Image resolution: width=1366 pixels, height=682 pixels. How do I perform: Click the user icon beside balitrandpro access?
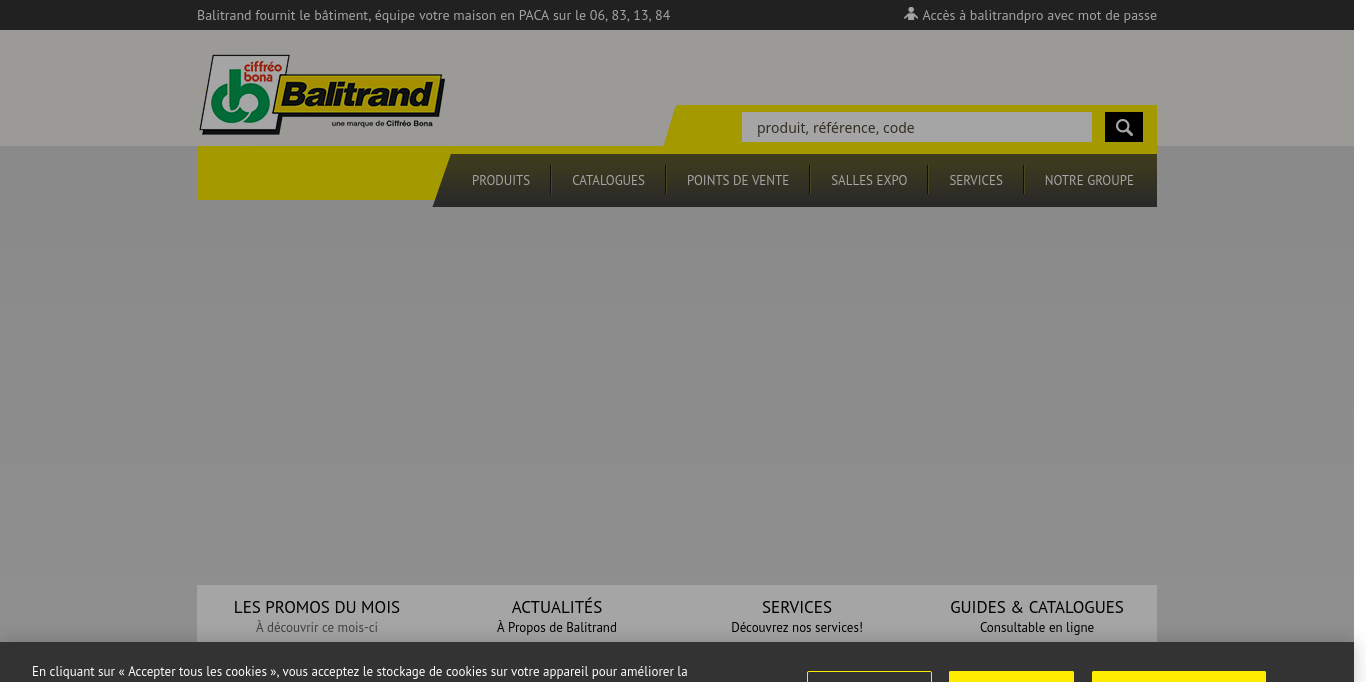910,14
